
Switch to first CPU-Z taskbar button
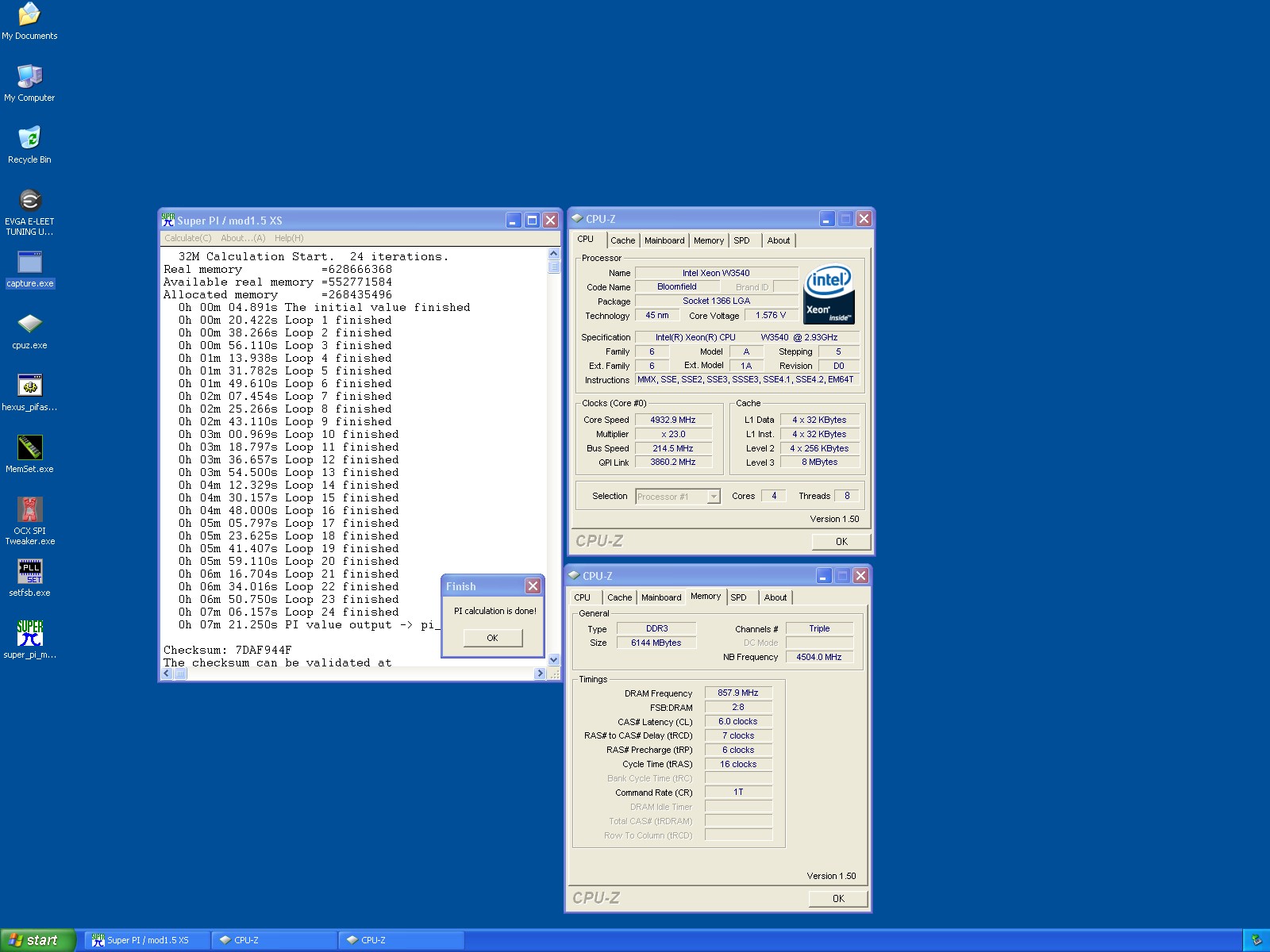click(x=275, y=940)
